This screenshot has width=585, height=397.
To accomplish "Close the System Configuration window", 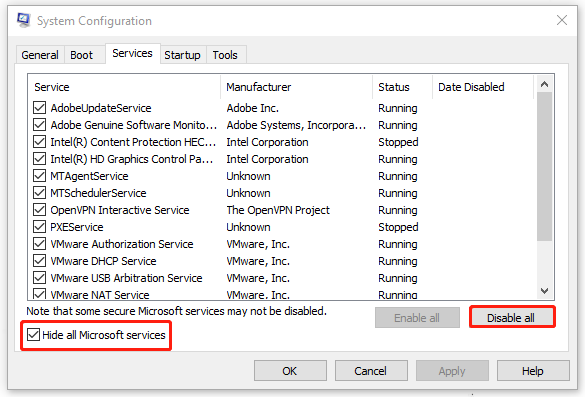I will point(562,20).
